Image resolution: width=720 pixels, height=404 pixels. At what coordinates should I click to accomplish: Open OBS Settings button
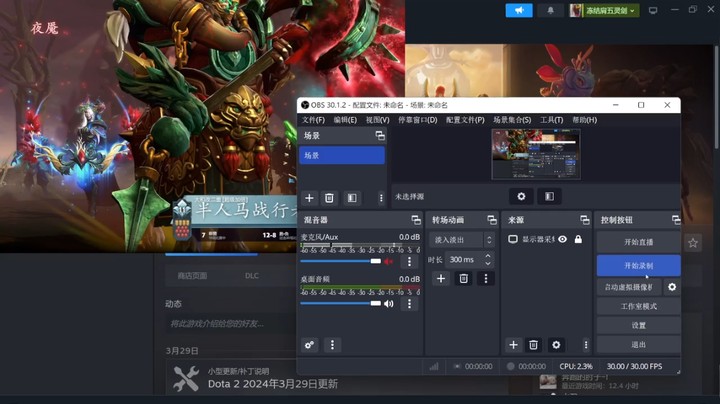(638, 325)
